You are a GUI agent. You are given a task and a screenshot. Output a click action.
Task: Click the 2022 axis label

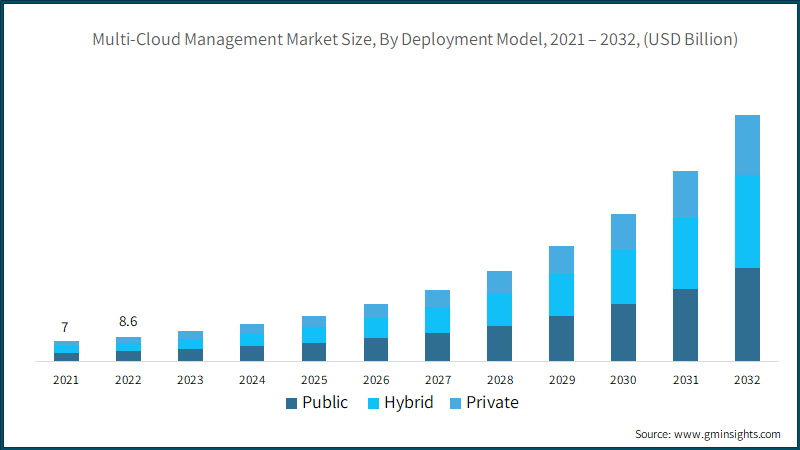(128, 380)
